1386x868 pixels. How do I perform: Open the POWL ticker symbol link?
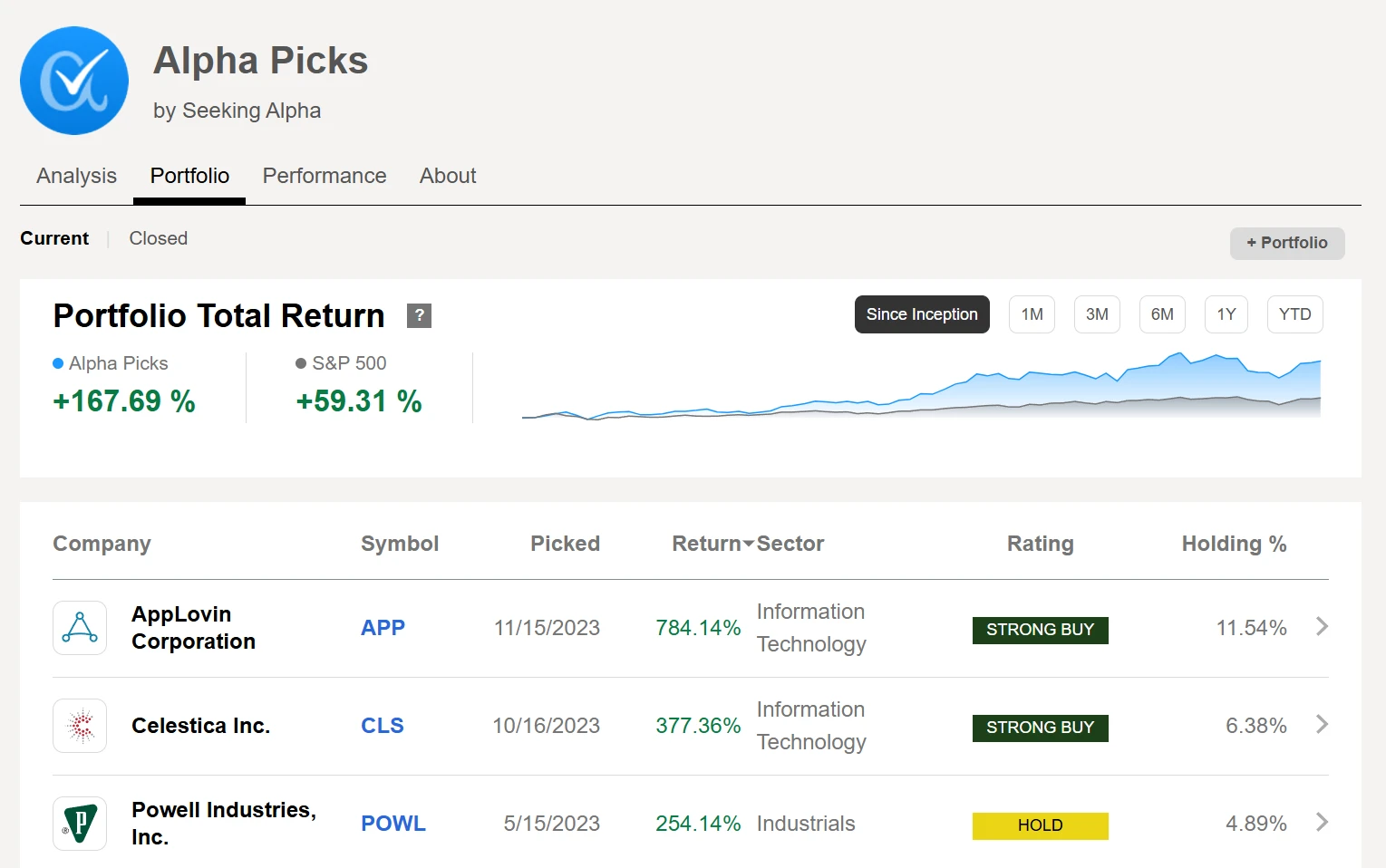pos(393,824)
